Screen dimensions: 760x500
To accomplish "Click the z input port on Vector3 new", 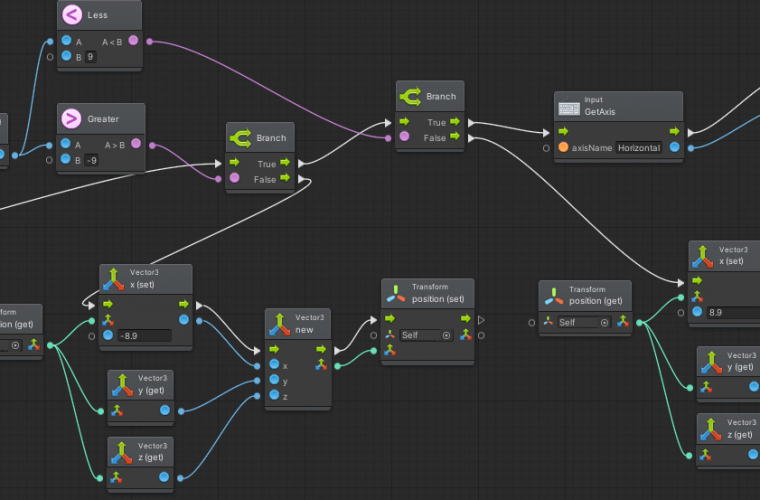I will click(273, 396).
